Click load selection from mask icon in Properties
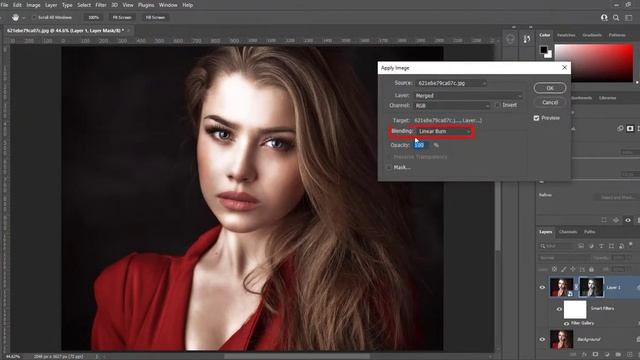The image size is (640, 360). (x=604, y=220)
